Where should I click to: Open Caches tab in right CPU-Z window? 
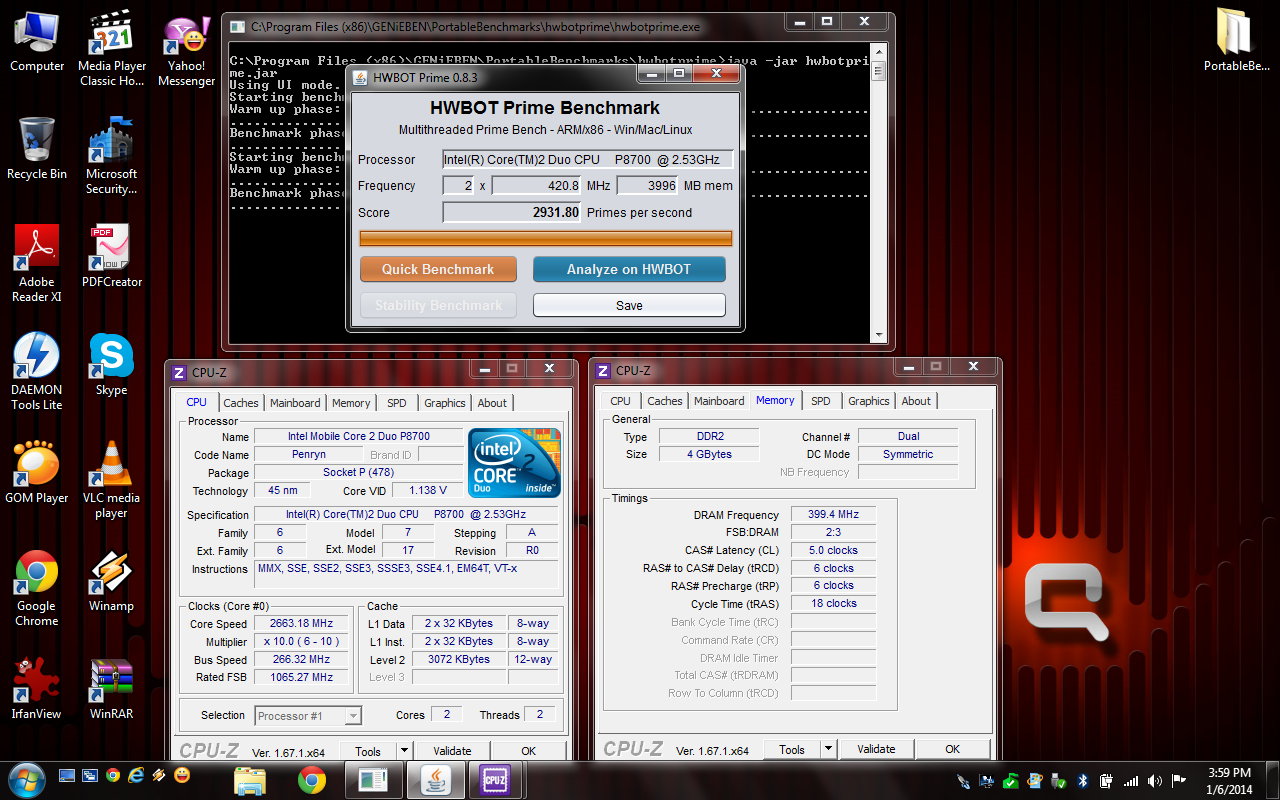pos(665,401)
